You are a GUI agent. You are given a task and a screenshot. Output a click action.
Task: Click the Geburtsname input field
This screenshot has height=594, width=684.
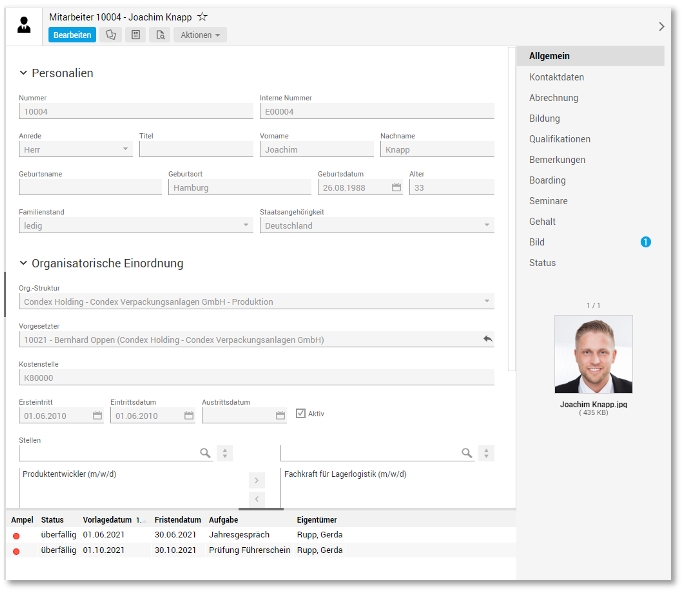90,188
